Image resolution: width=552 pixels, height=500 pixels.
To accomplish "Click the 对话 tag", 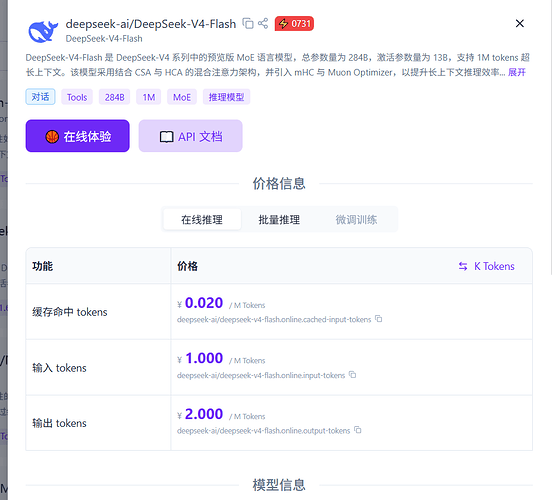I will [x=40, y=97].
